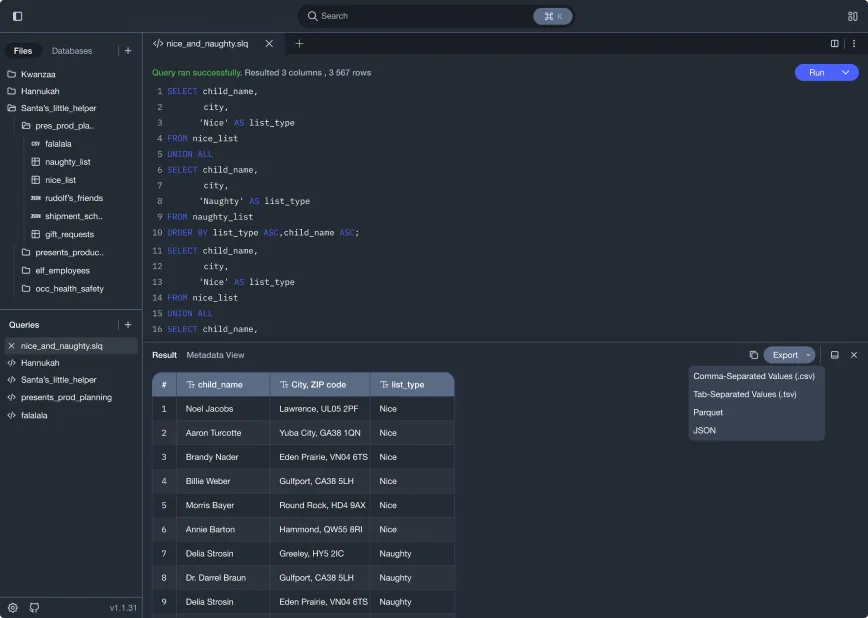Export as Comma-Separated Values (.csv)
Image resolution: width=868 pixels, height=618 pixels.
[x=754, y=376]
